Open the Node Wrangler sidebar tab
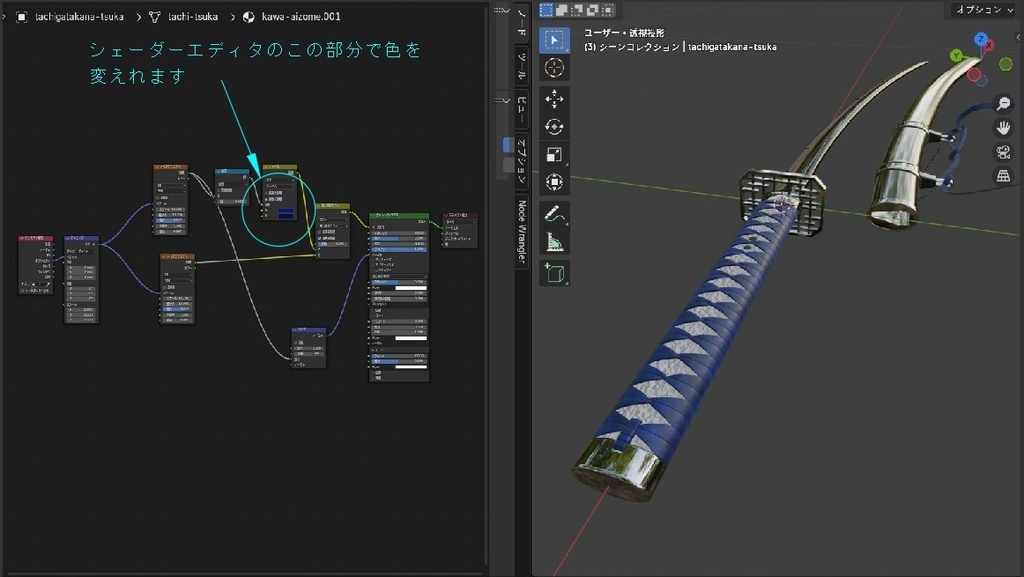The image size is (1024, 577). (x=521, y=232)
